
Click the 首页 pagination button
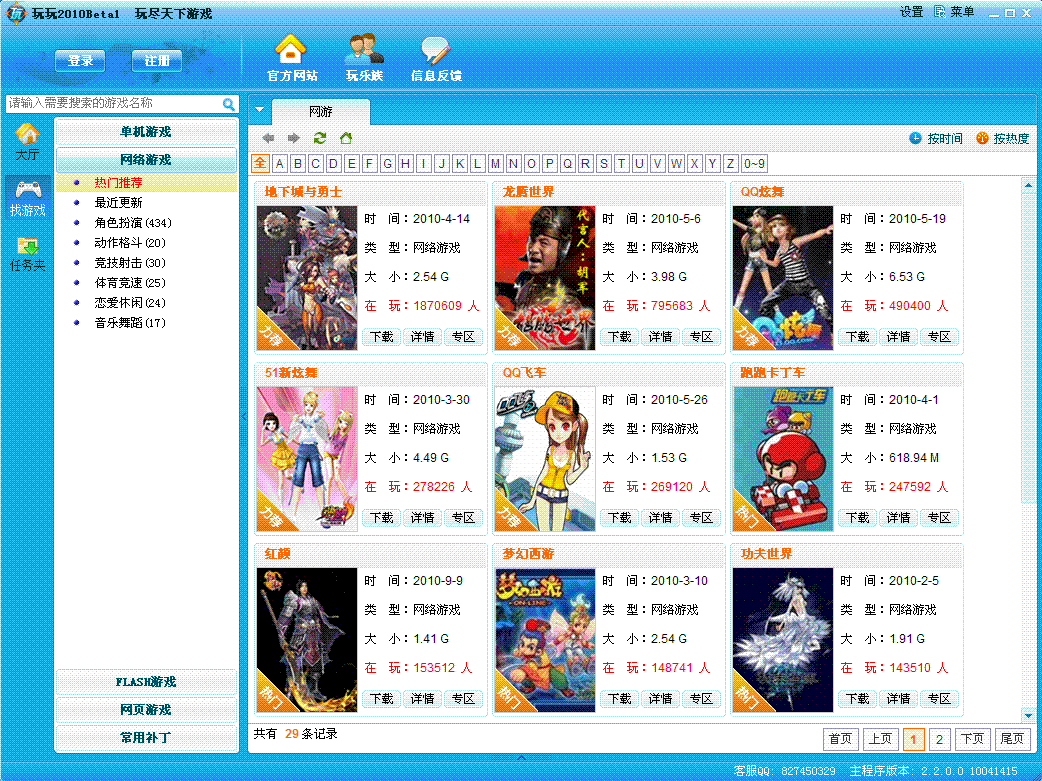[x=840, y=738]
